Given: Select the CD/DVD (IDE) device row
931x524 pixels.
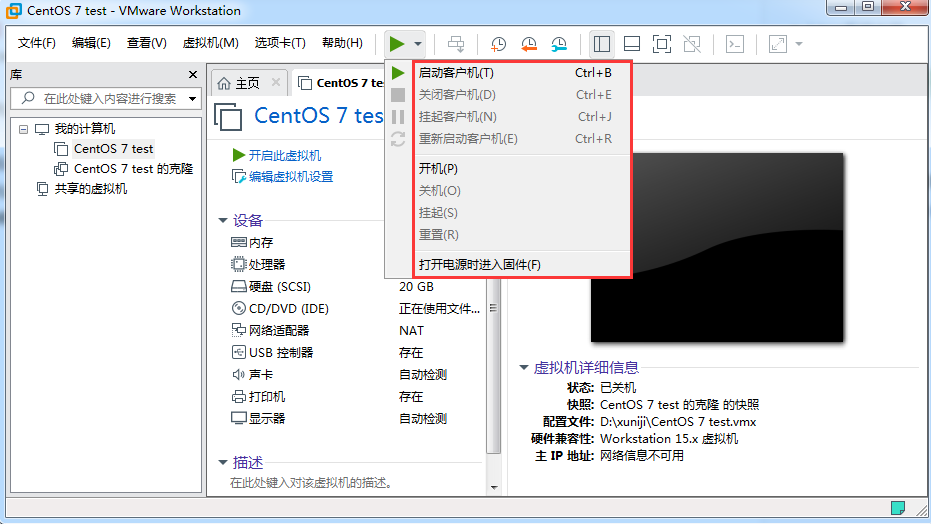Looking at the screenshot, I should (x=356, y=309).
